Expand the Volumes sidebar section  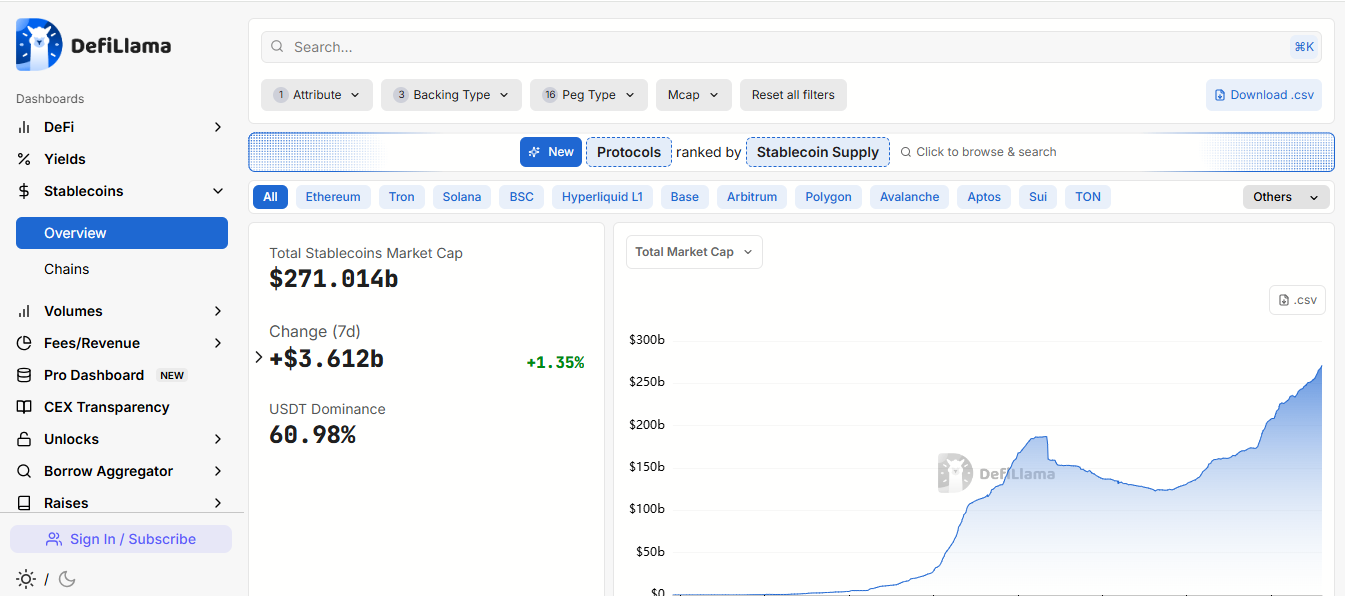click(x=218, y=311)
